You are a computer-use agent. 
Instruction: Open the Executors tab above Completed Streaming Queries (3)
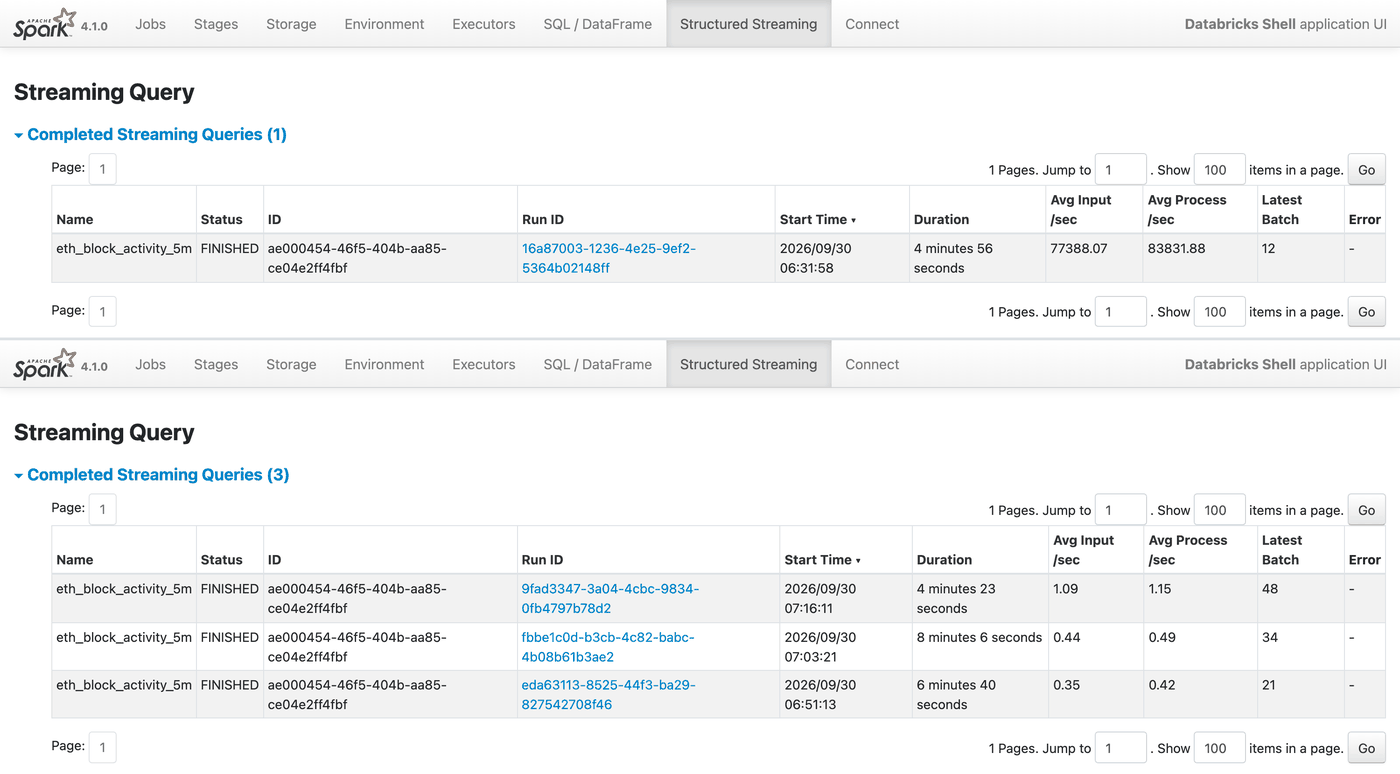tap(484, 364)
